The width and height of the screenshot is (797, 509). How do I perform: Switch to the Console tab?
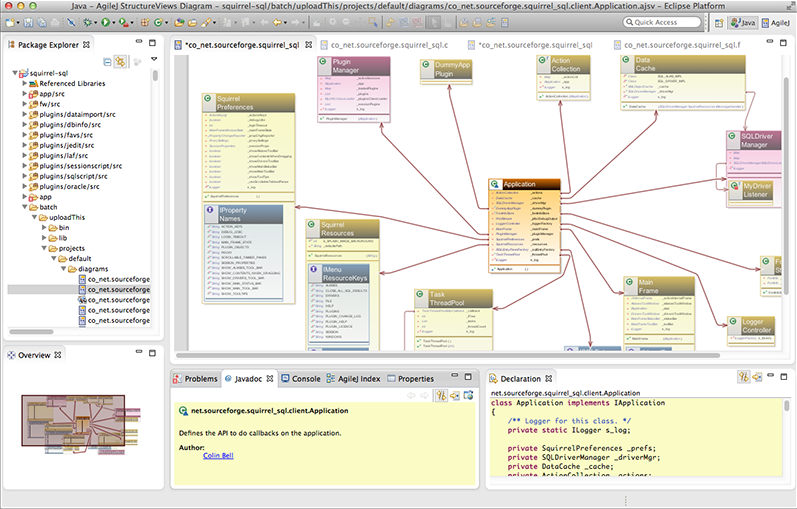[x=301, y=379]
